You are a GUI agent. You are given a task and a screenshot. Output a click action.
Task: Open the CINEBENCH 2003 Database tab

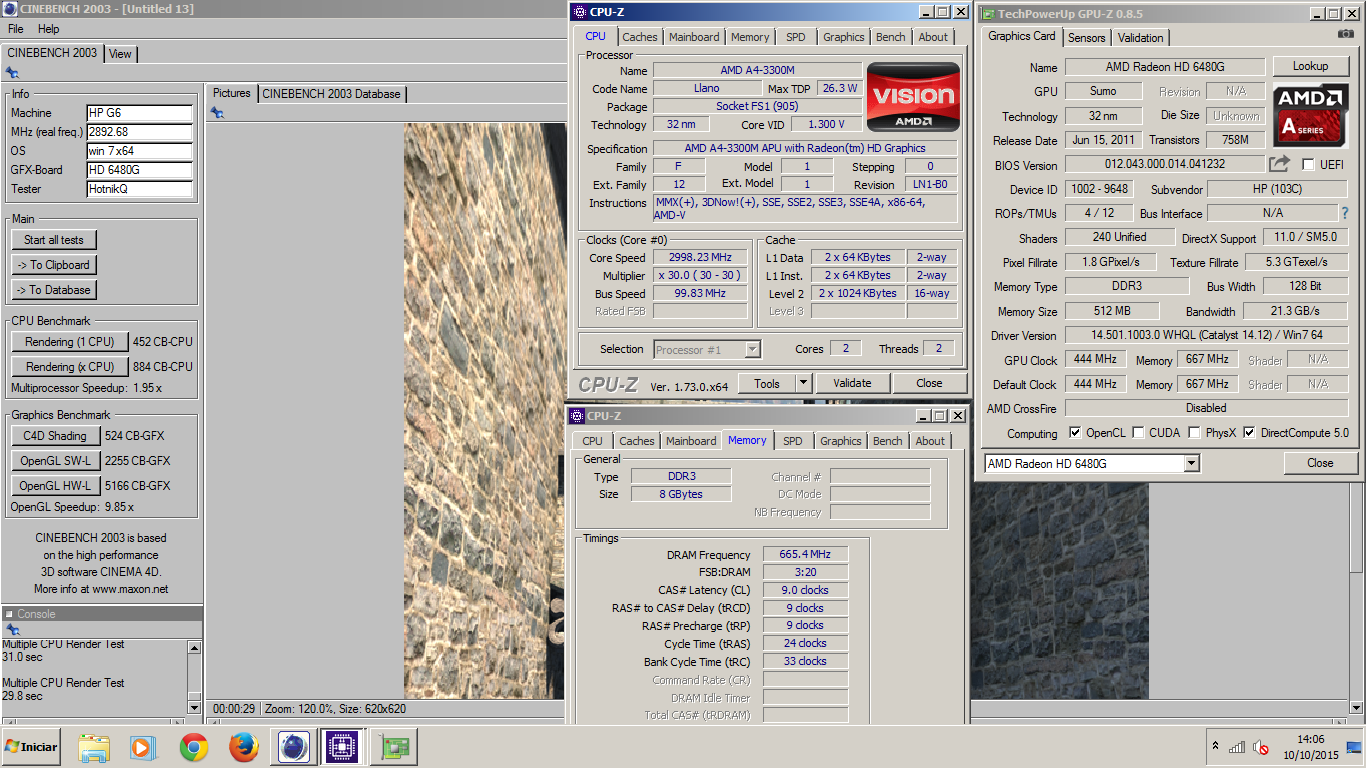coord(331,94)
